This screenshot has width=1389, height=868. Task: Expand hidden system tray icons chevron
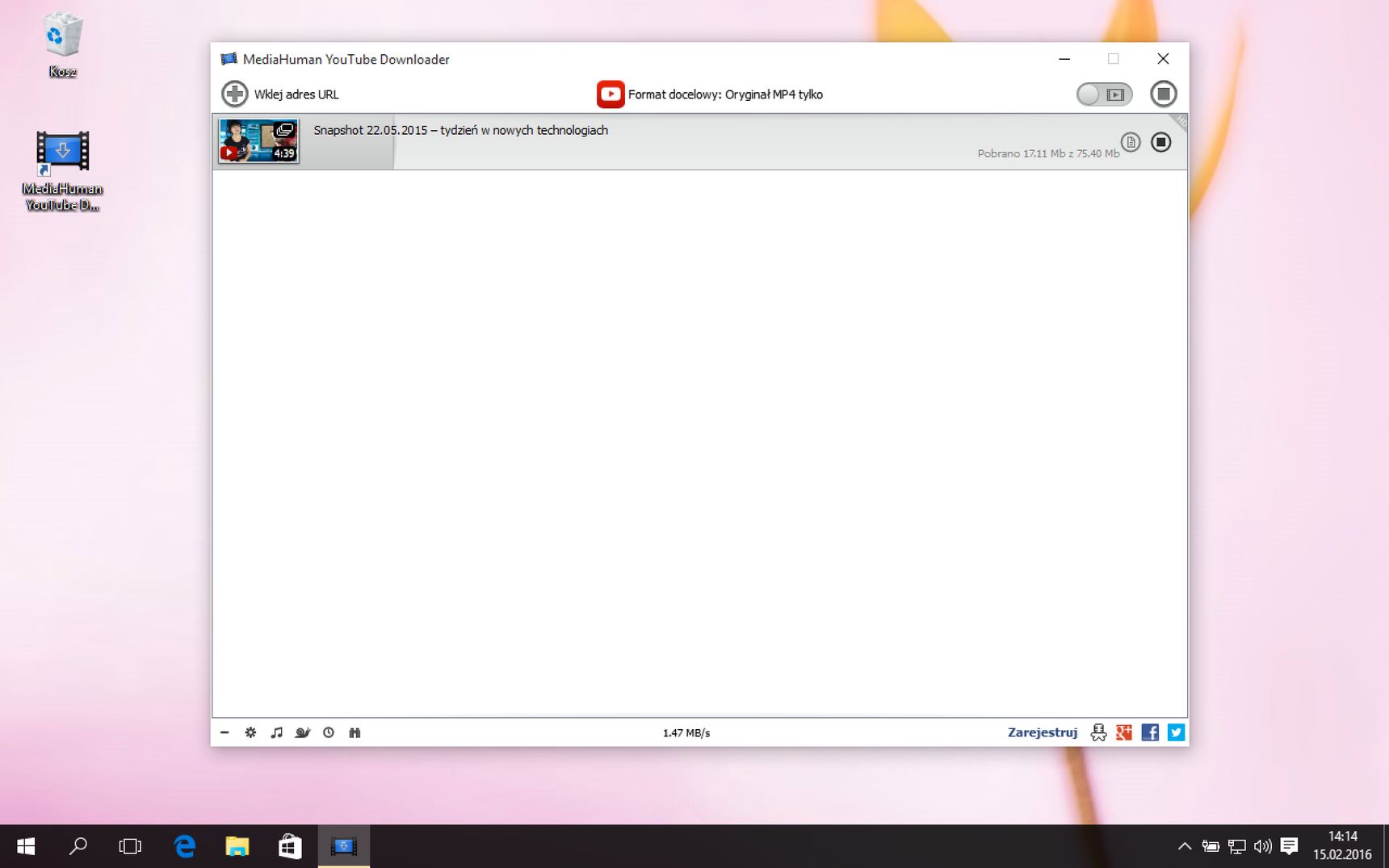(1185, 846)
